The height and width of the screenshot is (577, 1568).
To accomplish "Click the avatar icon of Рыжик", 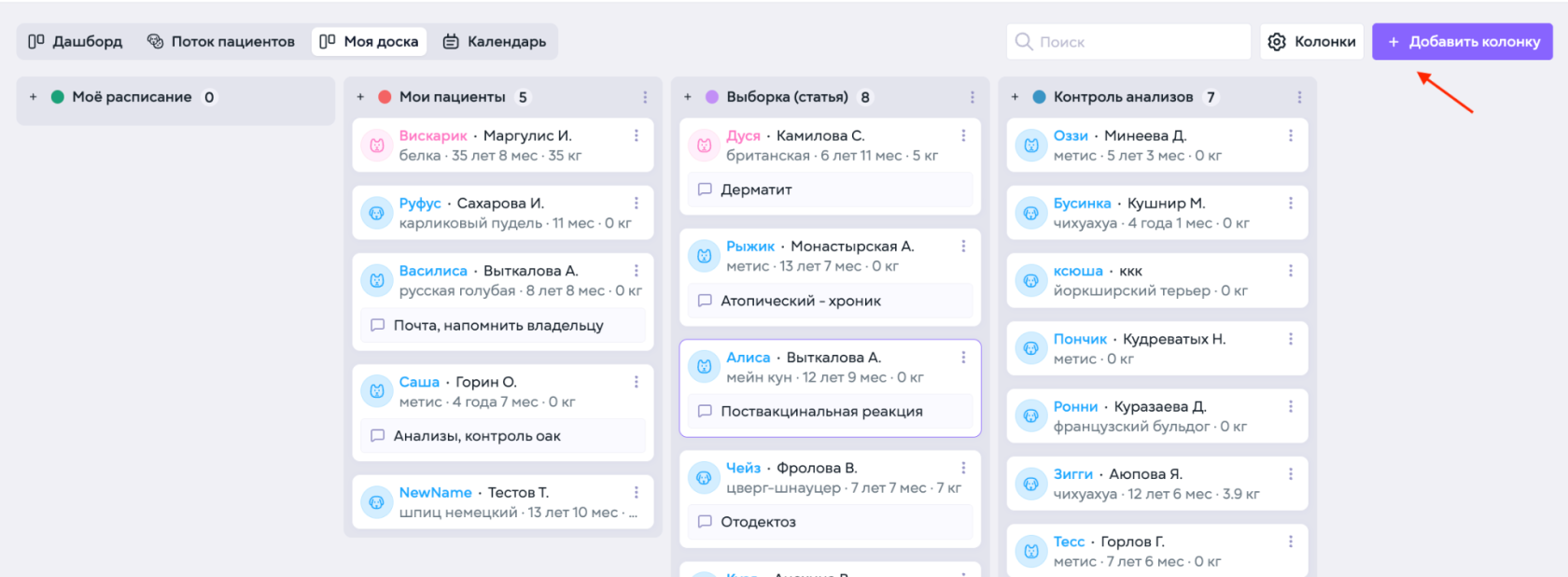I will coord(705,256).
